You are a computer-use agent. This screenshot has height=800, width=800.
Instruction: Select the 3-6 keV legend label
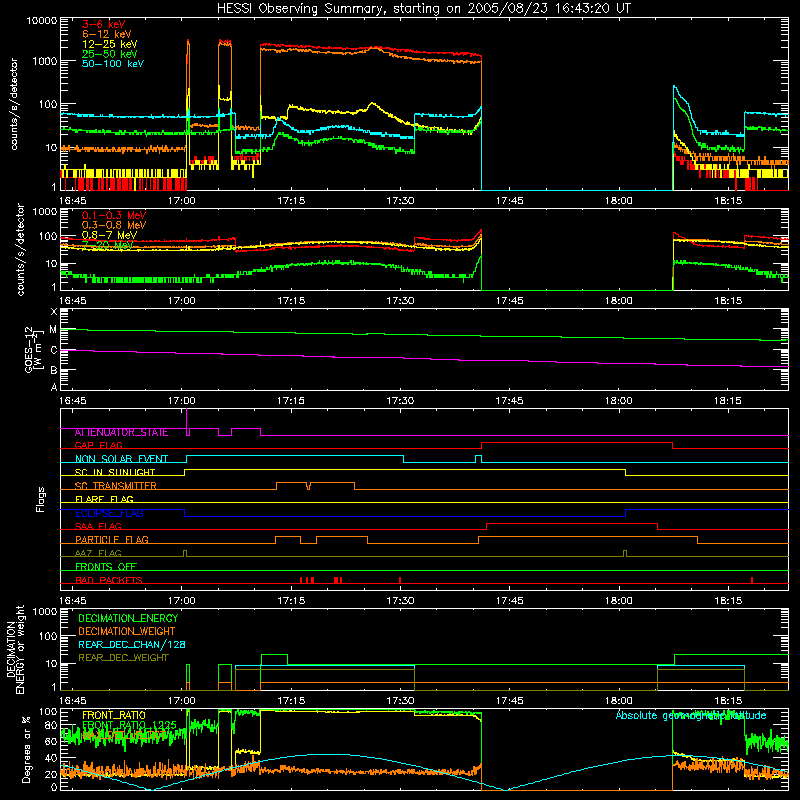[x=103, y=24]
